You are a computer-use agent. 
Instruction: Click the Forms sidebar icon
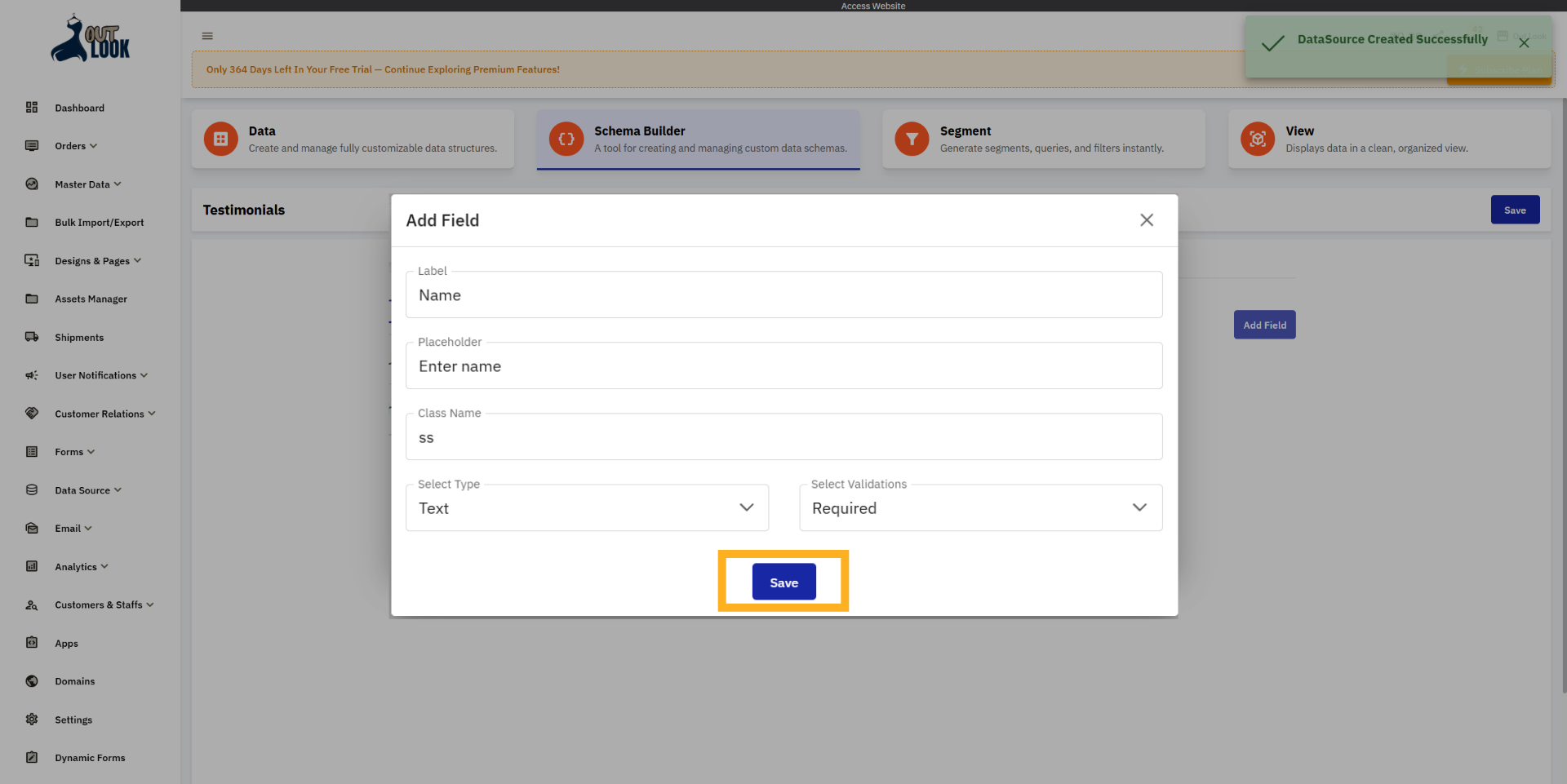tap(32, 452)
